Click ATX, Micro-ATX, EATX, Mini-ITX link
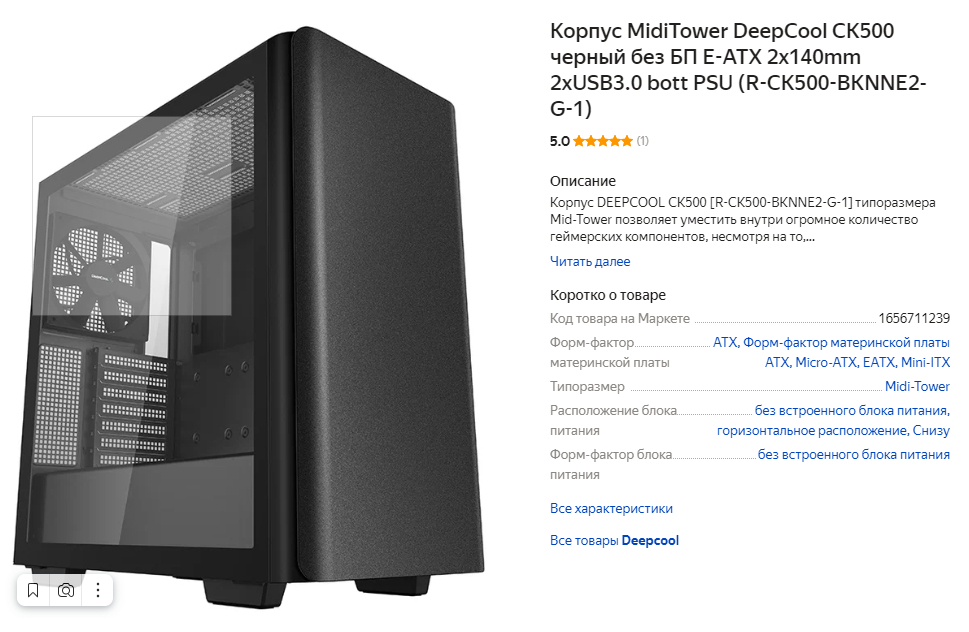Viewport: 969px width, 632px height. pyautogui.click(x=857, y=363)
